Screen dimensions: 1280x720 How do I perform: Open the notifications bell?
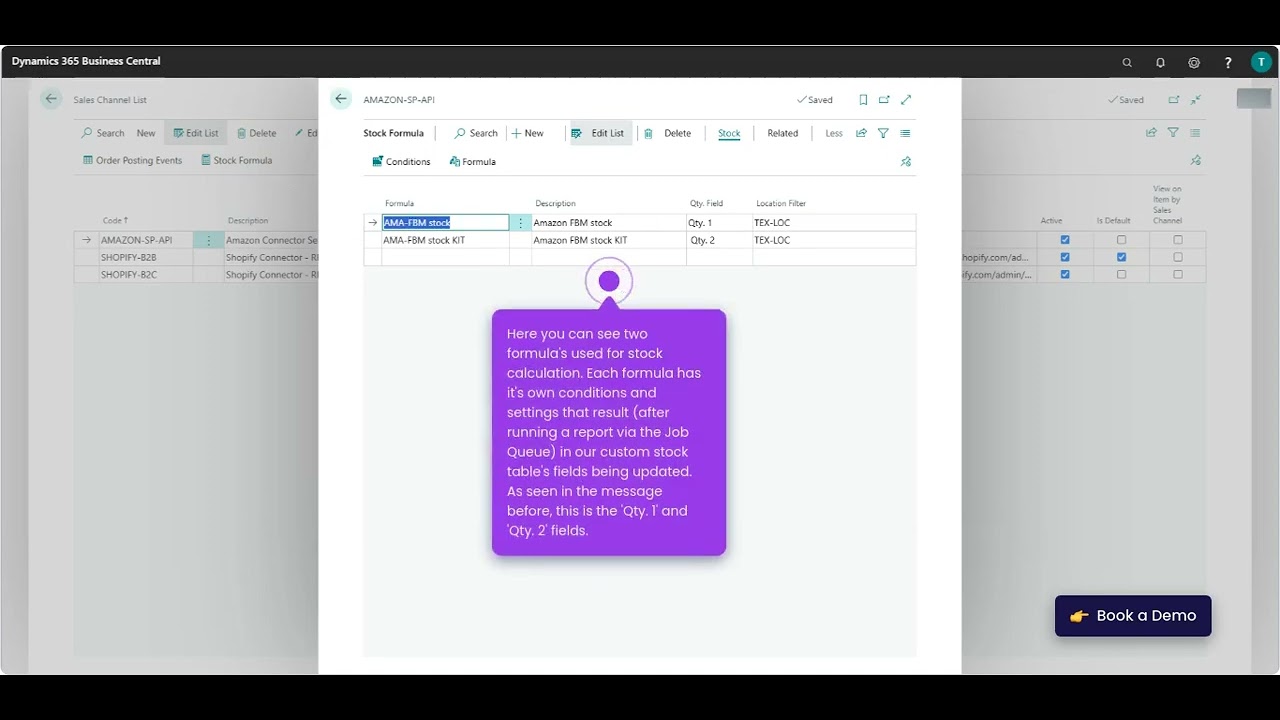coord(1160,62)
